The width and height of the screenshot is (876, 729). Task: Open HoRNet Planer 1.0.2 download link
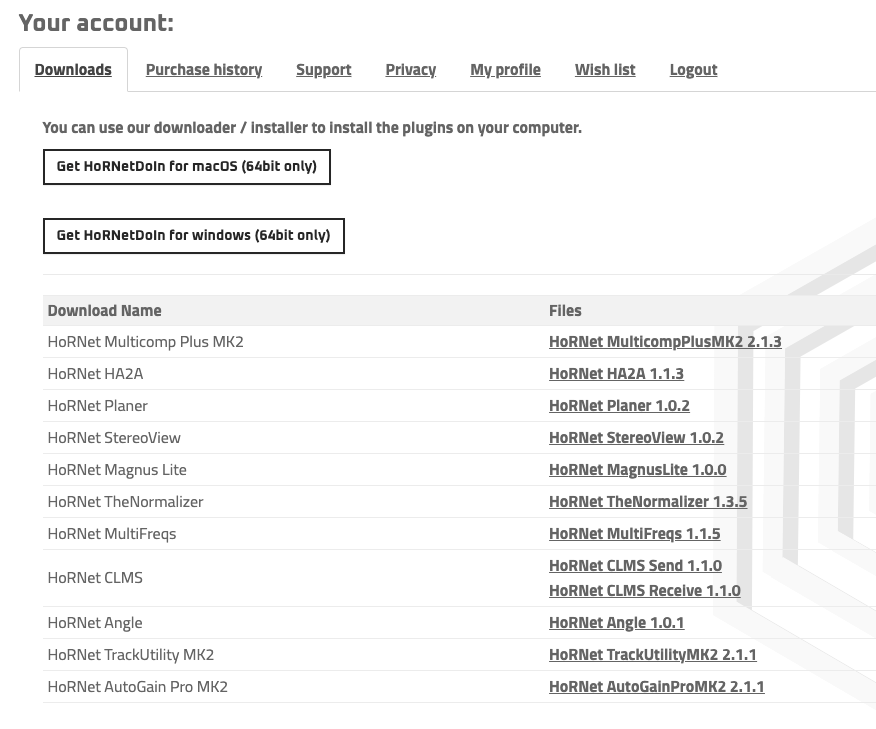pos(619,406)
